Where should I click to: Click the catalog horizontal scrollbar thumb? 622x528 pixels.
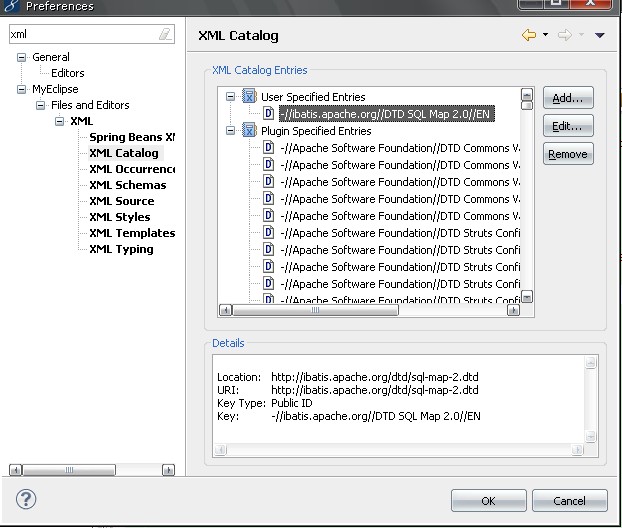point(315,310)
